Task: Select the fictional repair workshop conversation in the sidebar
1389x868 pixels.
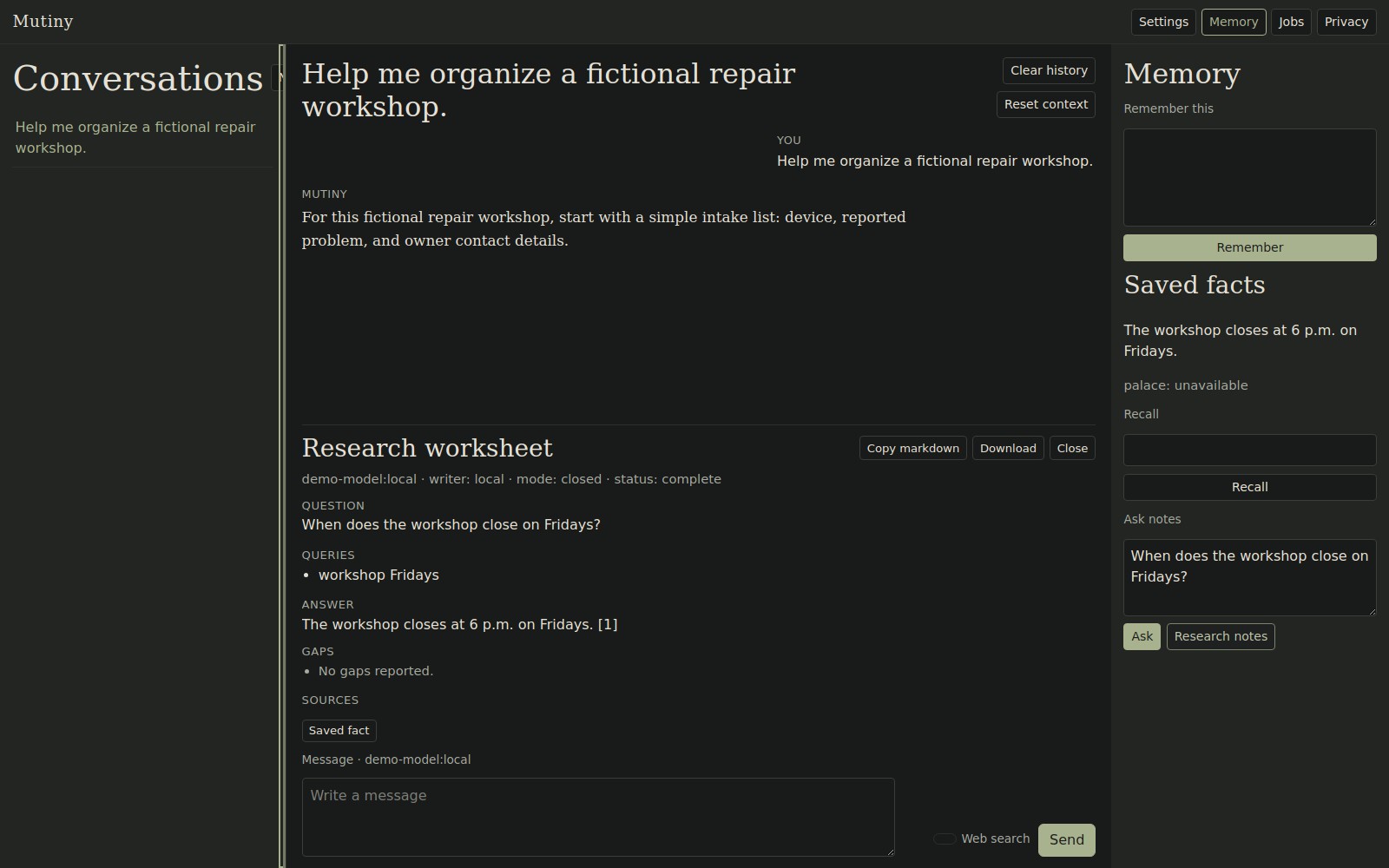Action: click(142, 137)
